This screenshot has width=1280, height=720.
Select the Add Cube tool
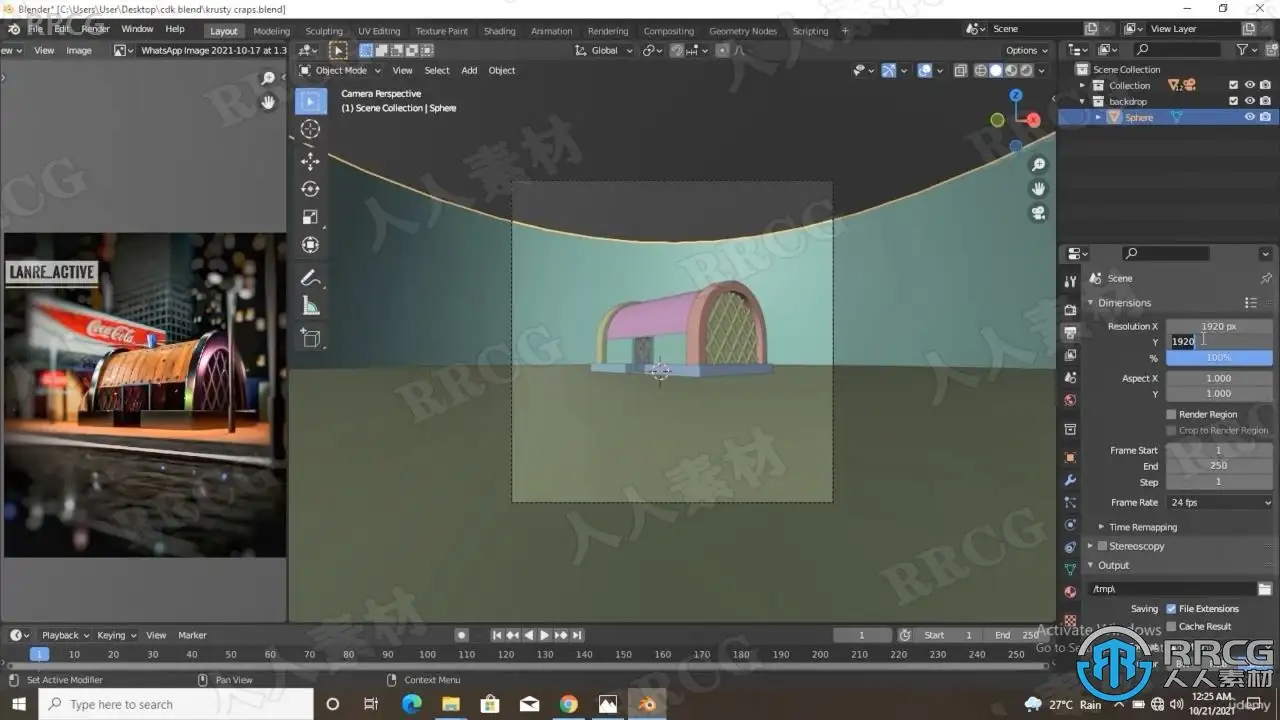click(x=310, y=338)
